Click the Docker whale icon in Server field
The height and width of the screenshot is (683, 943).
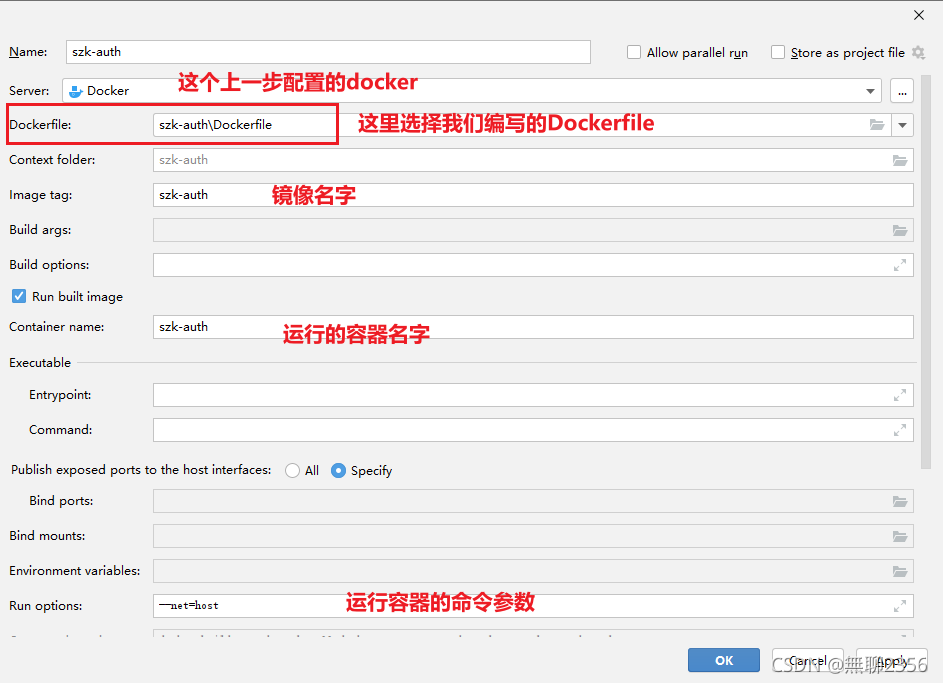[x=78, y=90]
